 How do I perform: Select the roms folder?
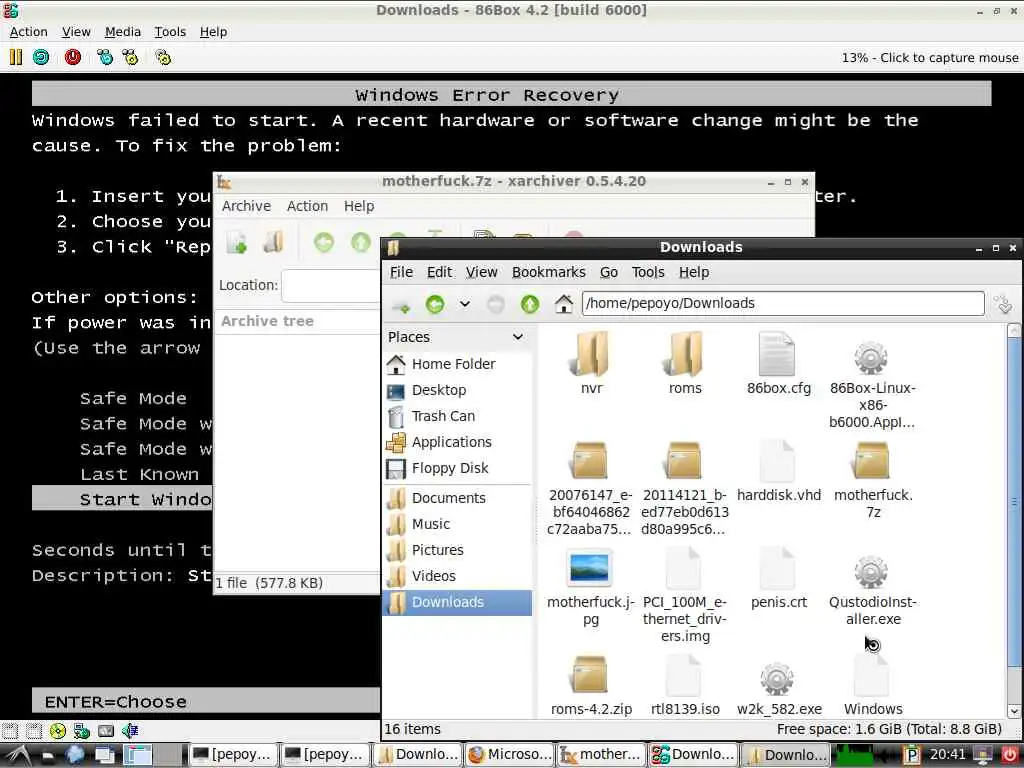(x=685, y=364)
